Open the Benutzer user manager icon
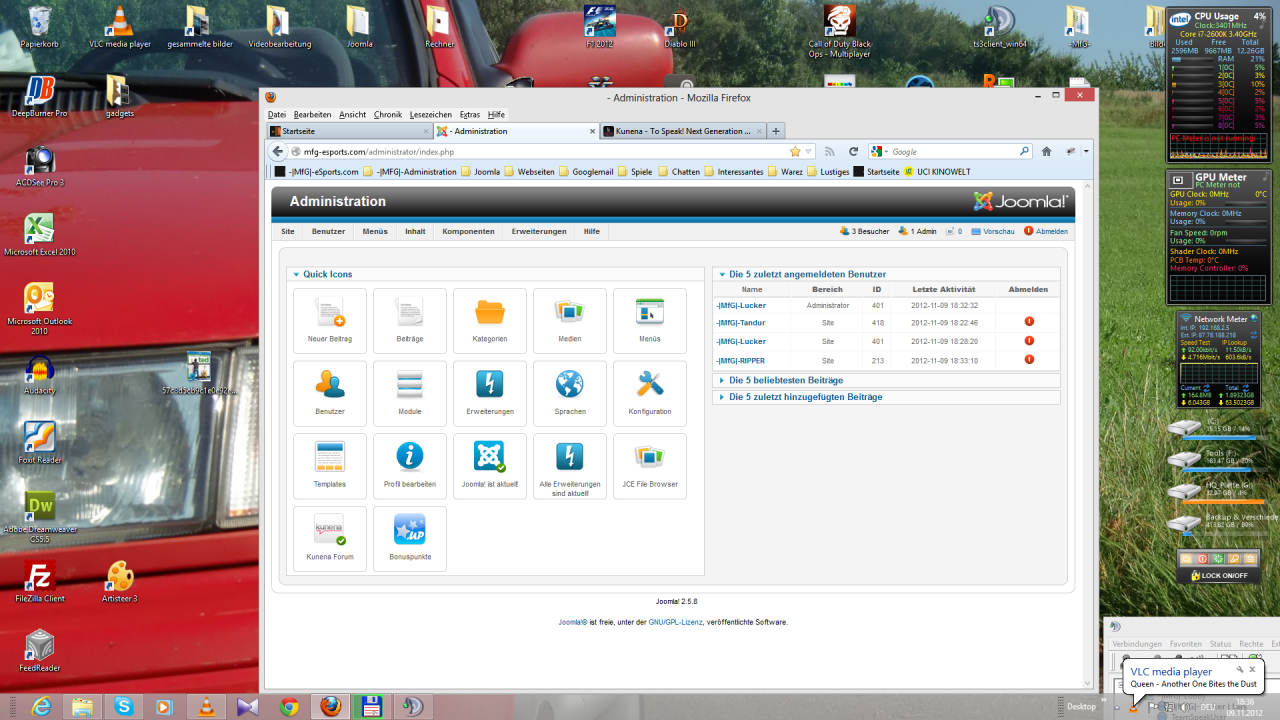This screenshot has width=1280, height=720. coord(330,392)
